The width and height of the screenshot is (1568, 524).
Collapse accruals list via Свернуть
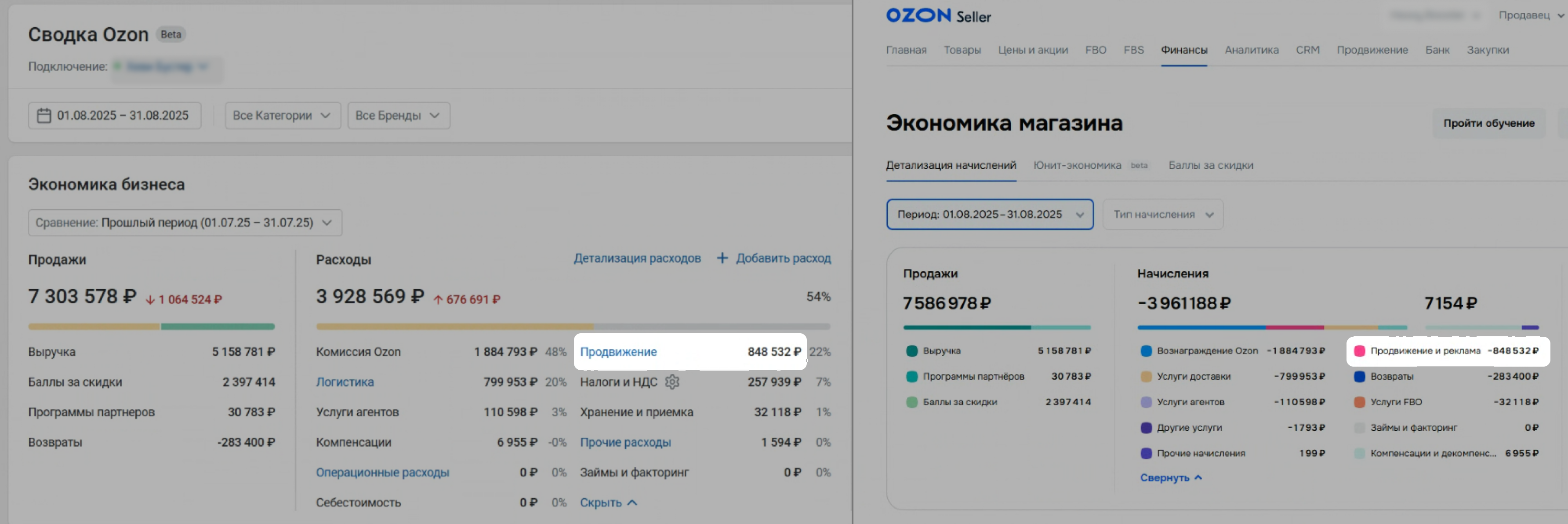(1170, 478)
